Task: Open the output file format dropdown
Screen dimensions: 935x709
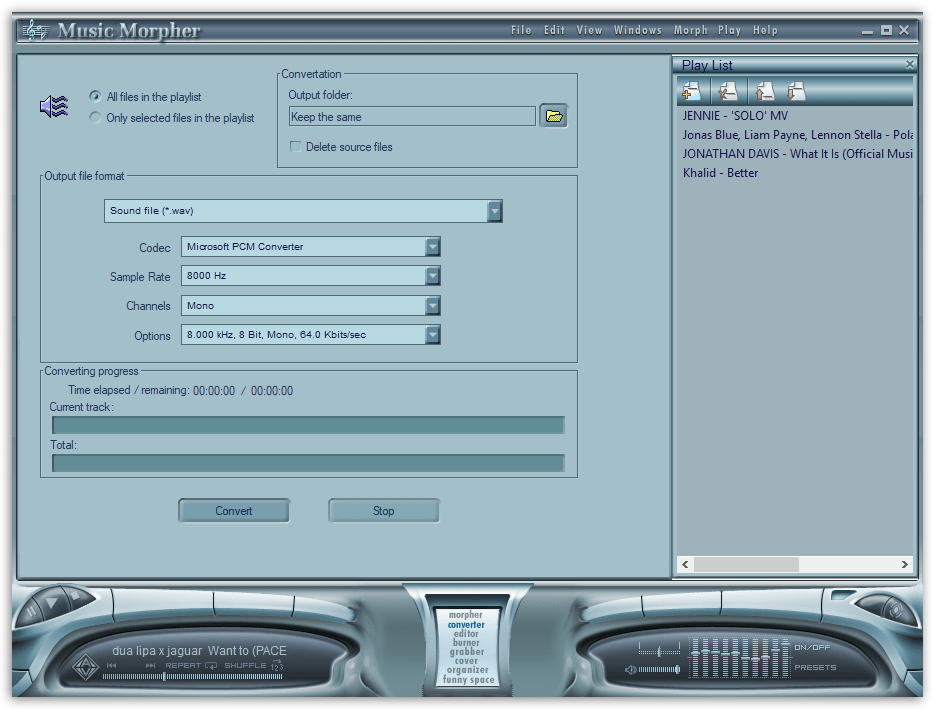Action: pyautogui.click(x=494, y=211)
